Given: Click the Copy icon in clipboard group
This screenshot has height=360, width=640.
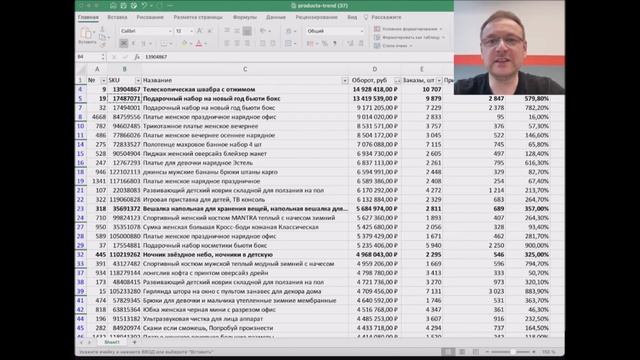Looking at the screenshot, I should [102, 37].
